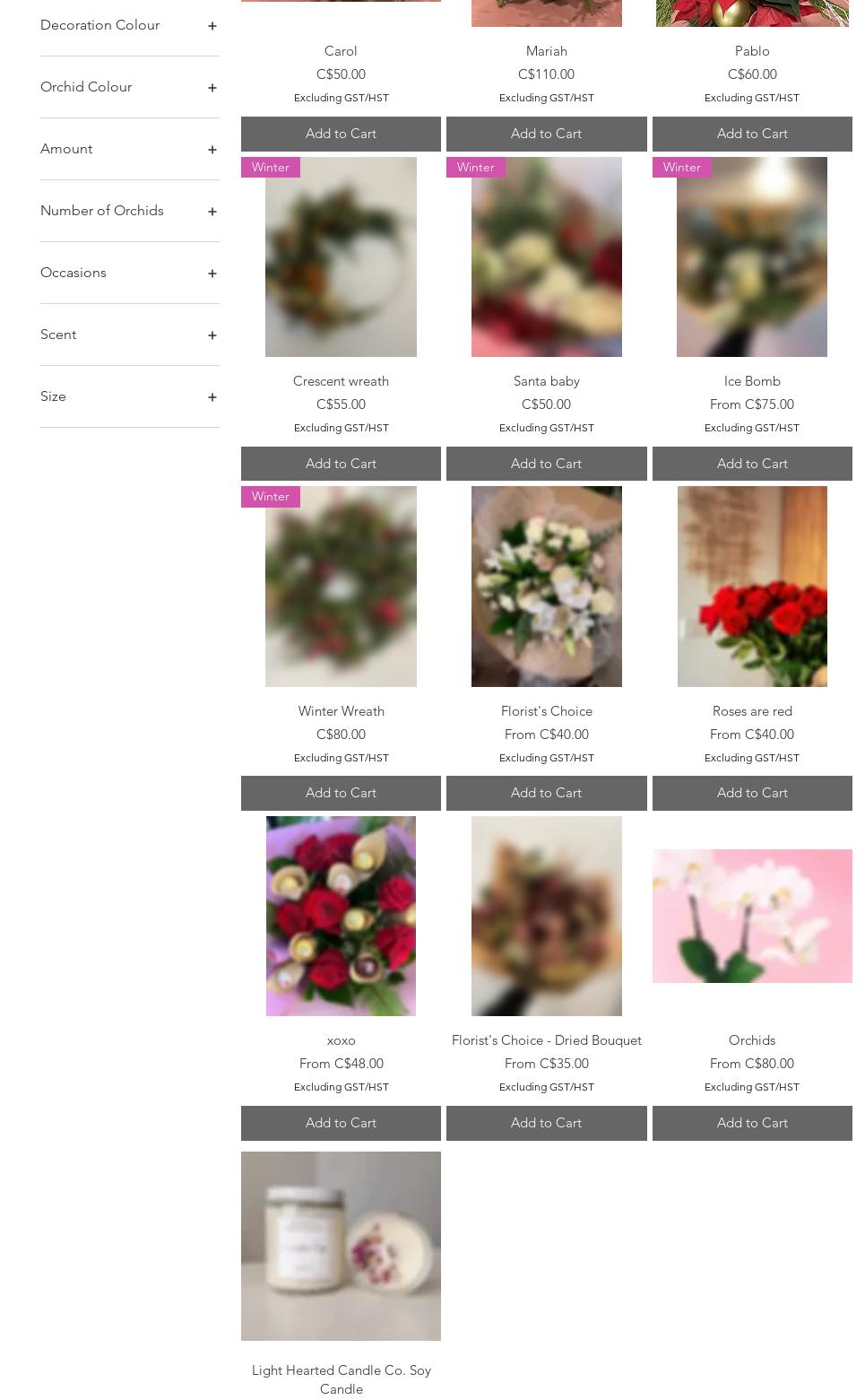View the Ice Bomb product photo
Screen dimensions: 865x1400
coord(752,257)
